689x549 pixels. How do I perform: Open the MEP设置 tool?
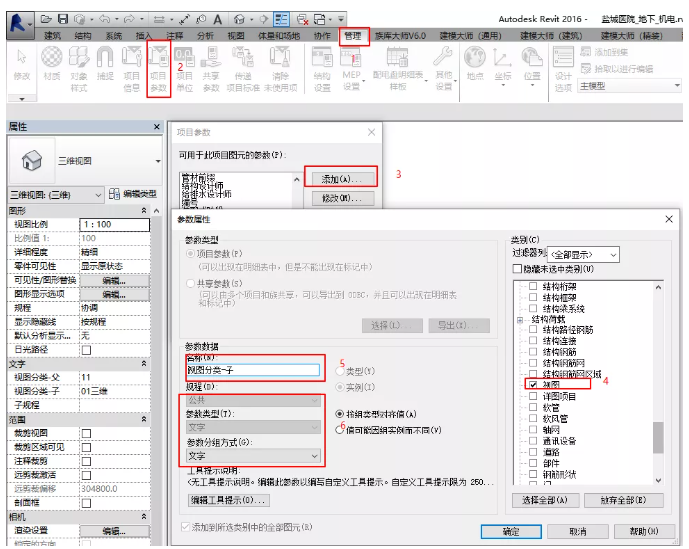(351, 69)
